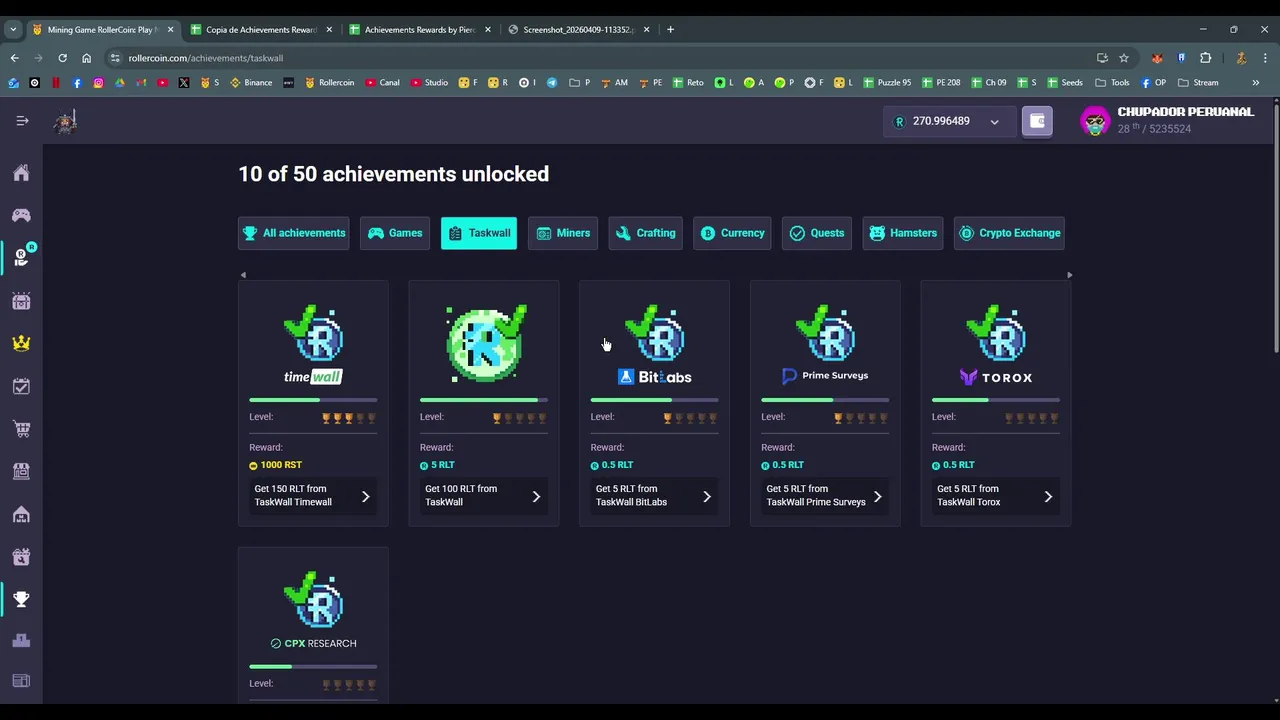The width and height of the screenshot is (1280, 720).
Task: Open the purple wallet icon
Action: pos(1037,121)
